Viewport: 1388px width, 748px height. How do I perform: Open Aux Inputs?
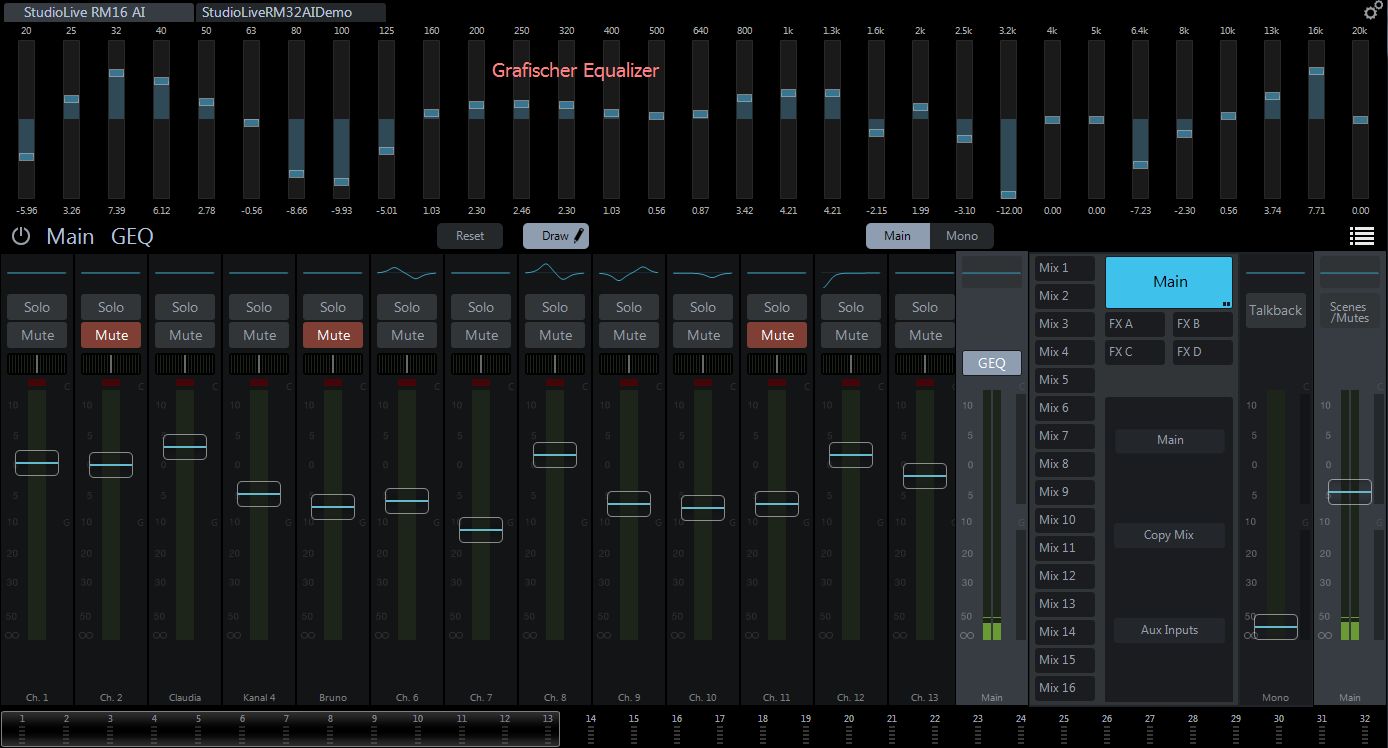(1169, 630)
